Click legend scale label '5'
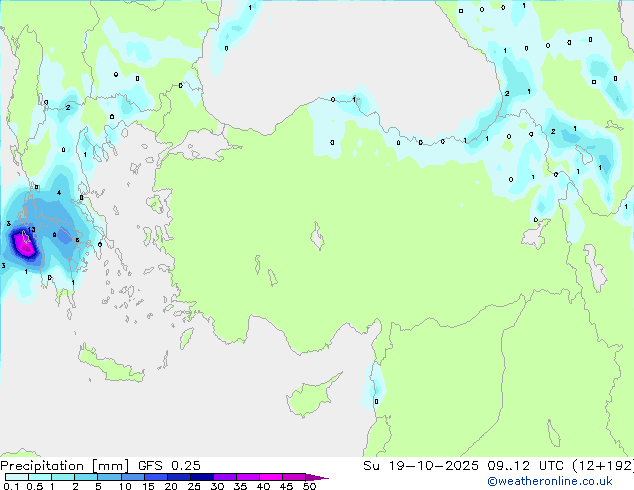 click(98, 486)
